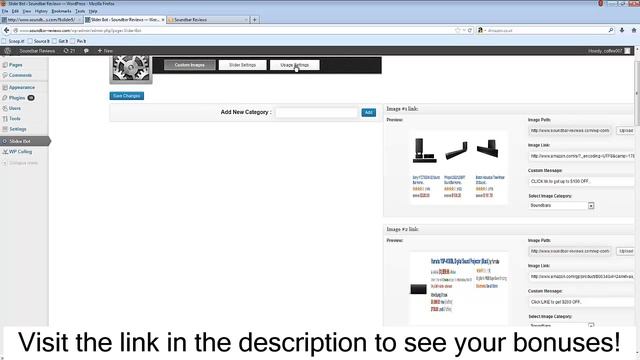Go back with the browser back arrow
Screen dimensions: 640x360
[x=6, y=30]
